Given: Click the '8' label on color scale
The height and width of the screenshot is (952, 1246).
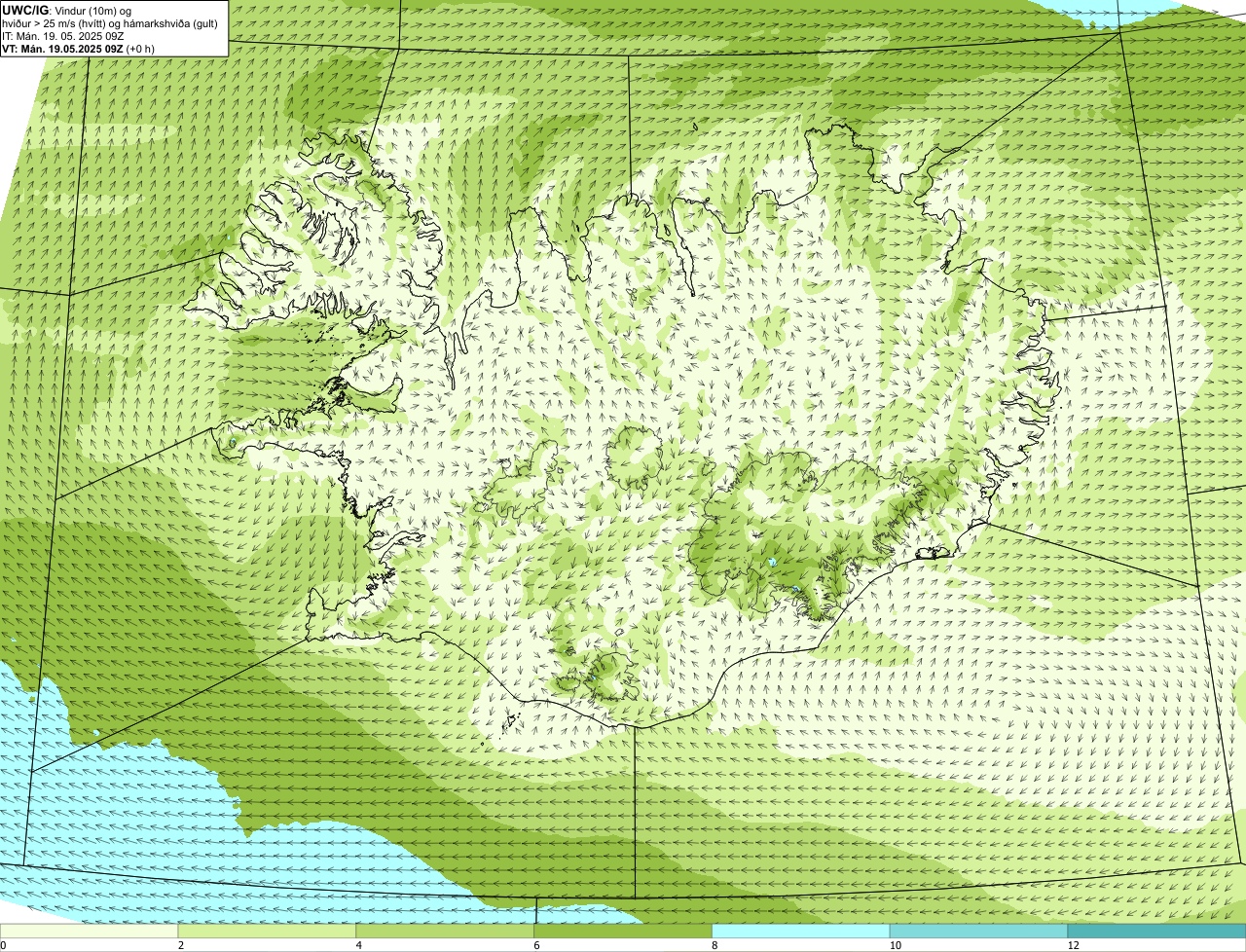Looking at the screenshot, I should [715, 945].
